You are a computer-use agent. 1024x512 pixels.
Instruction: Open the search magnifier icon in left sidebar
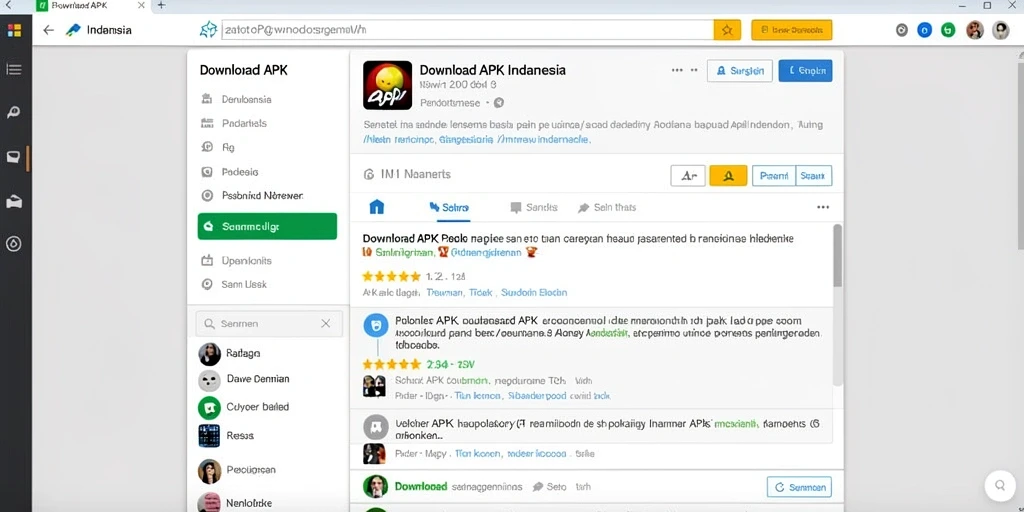14,112
